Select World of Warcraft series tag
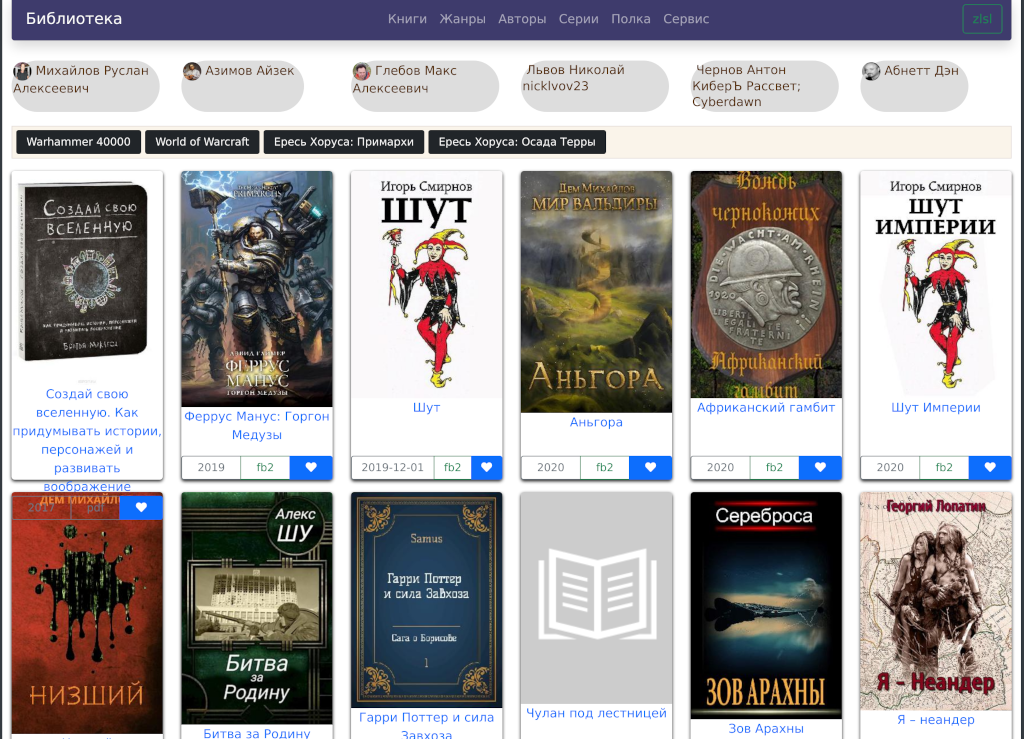Screen dimensions: 1024x739 pos(202,142)
